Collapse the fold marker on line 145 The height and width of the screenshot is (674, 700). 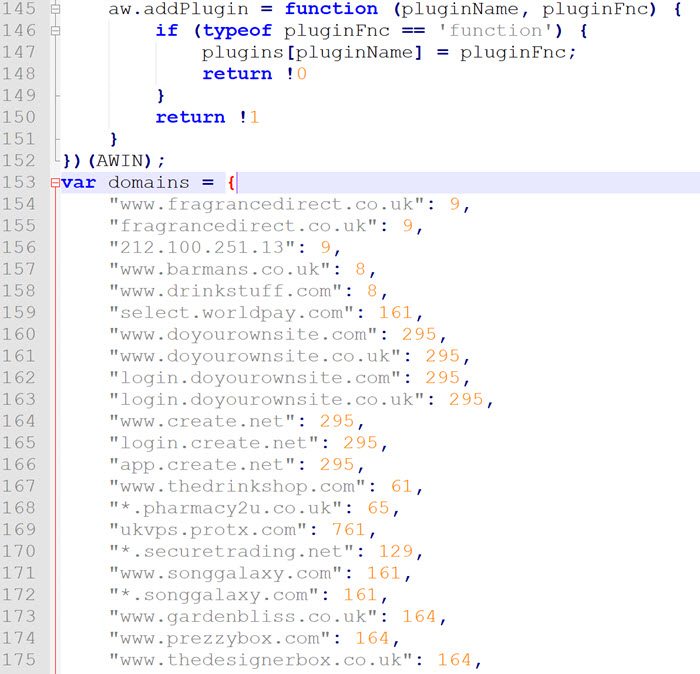coord(55,9)
